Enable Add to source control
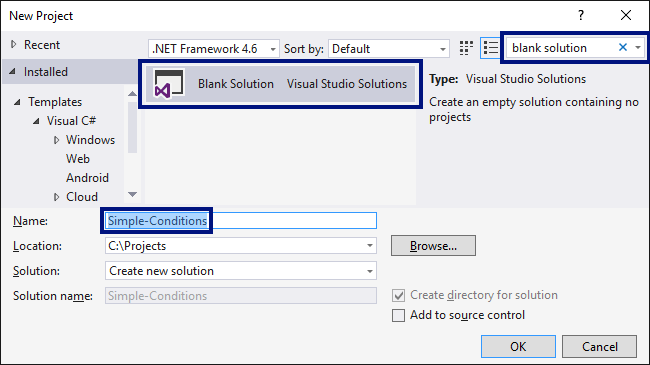This screenshot has width=650, height=365. click(x=398, y=315)
